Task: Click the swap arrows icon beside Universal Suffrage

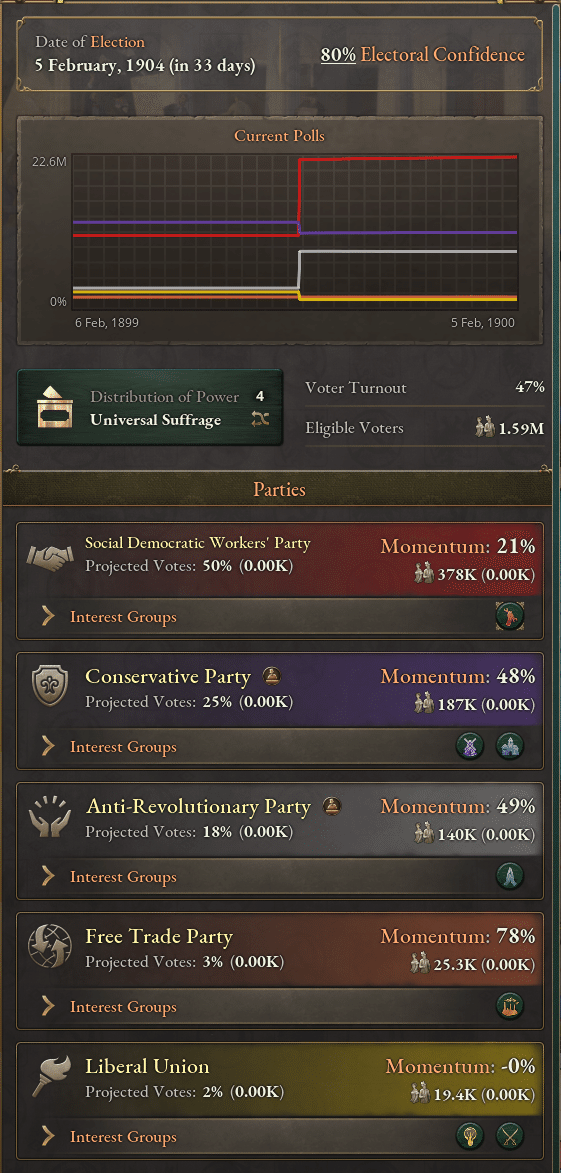Action: pyautogui.click(x=260, y=420)
